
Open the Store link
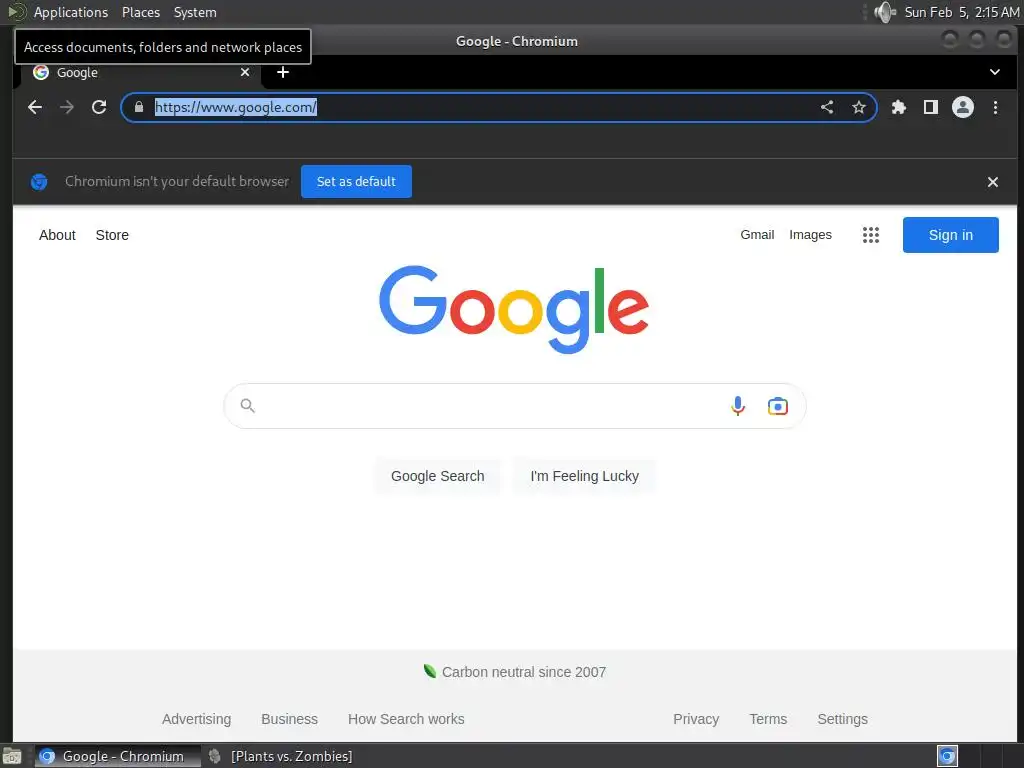112,235
